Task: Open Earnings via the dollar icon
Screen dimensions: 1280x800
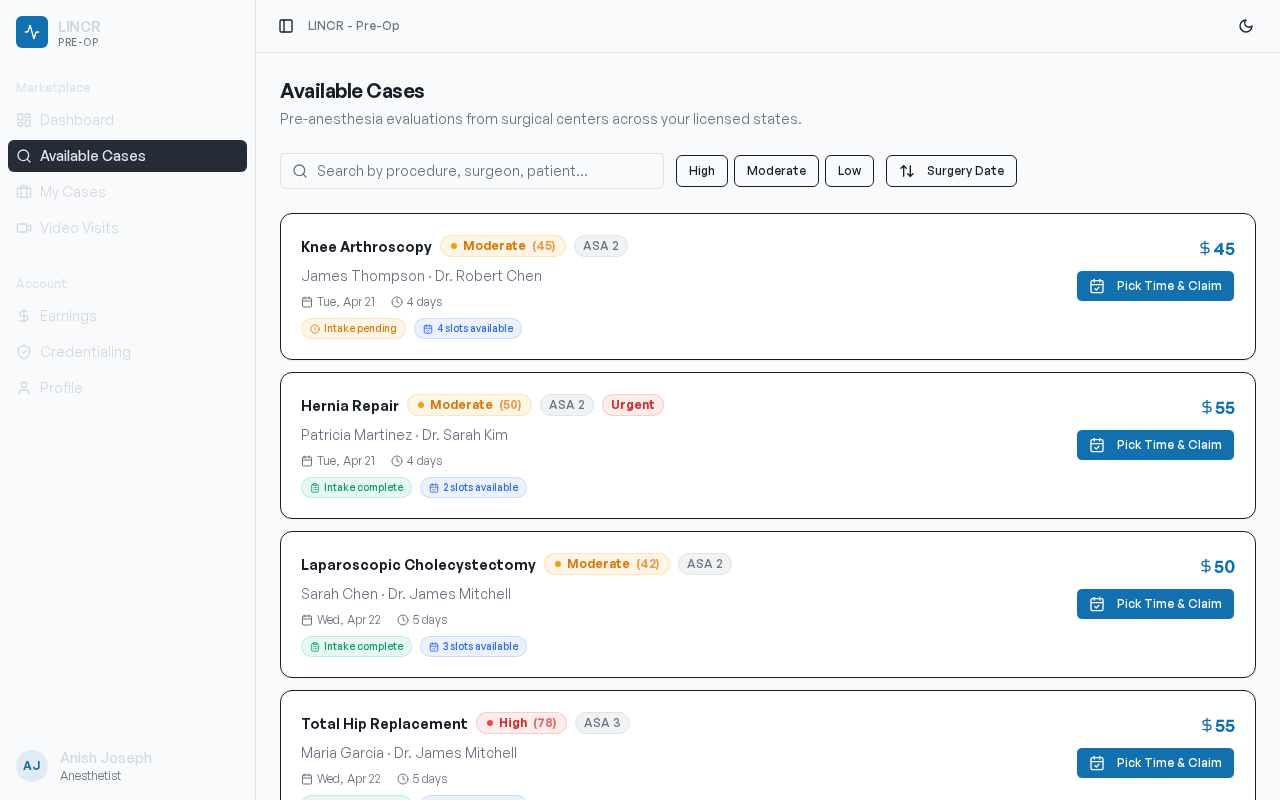Action: coord(24,316)
